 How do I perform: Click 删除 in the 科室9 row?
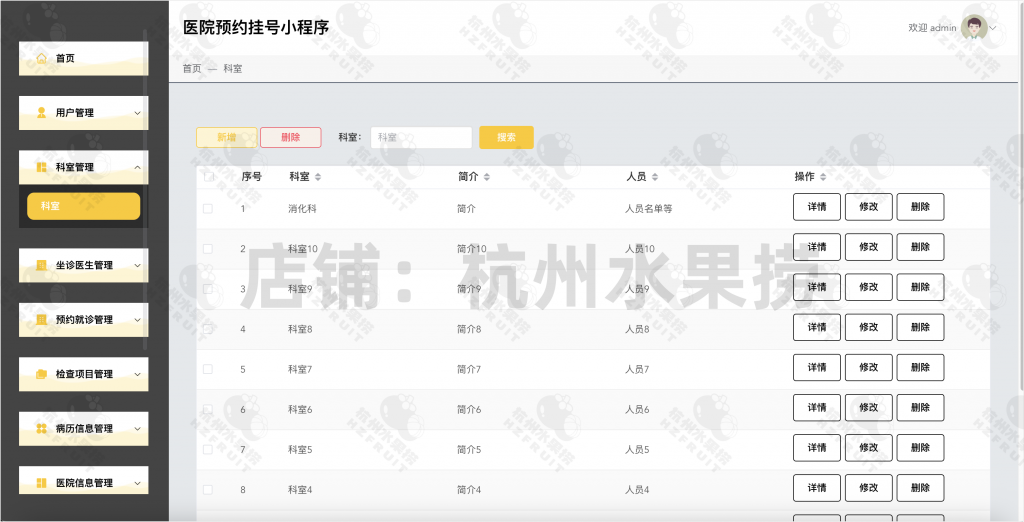tap(920, 287)
